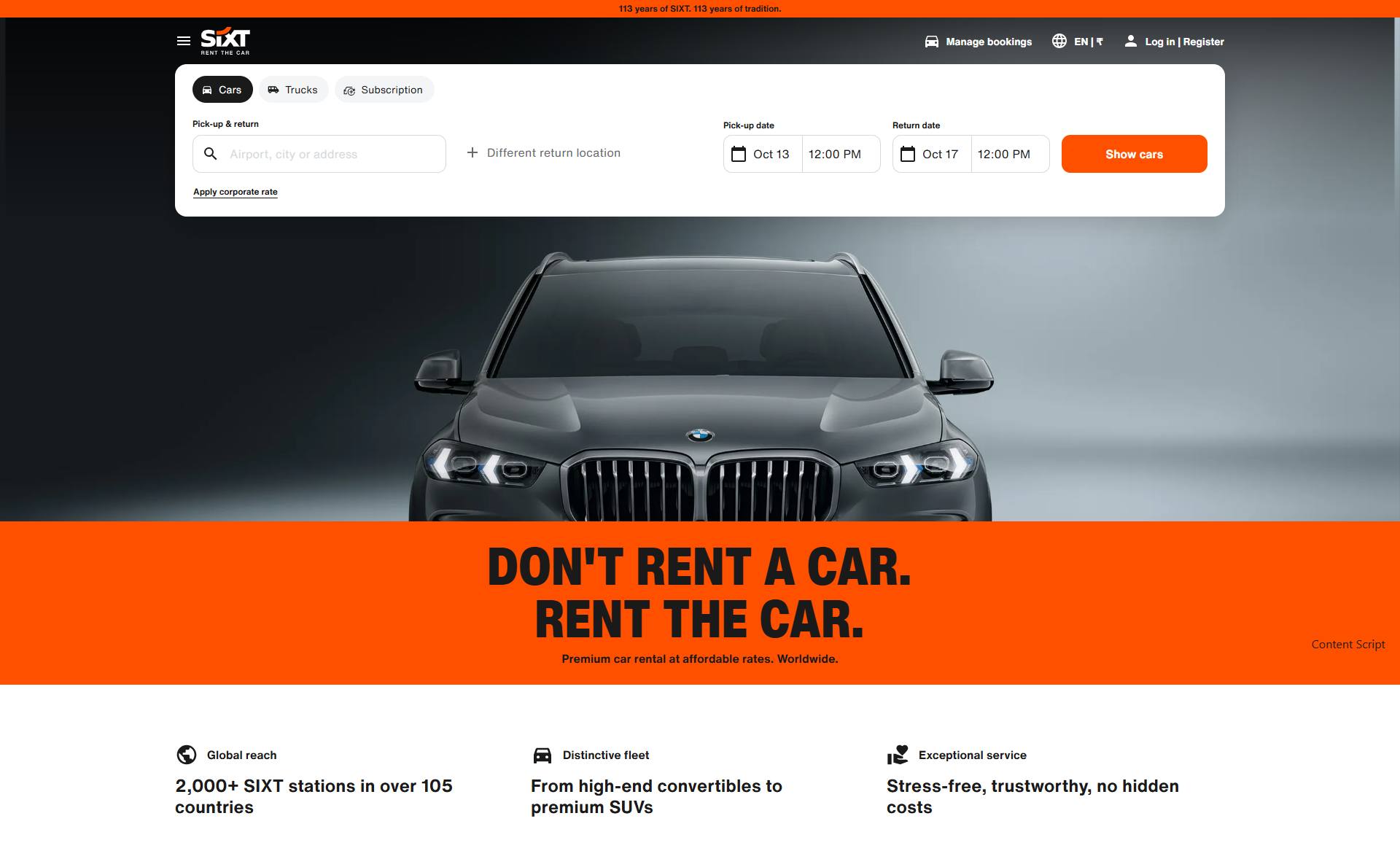Click the SIXT logo
Screen dimensions: 1400x867
[x=225, y=42]
